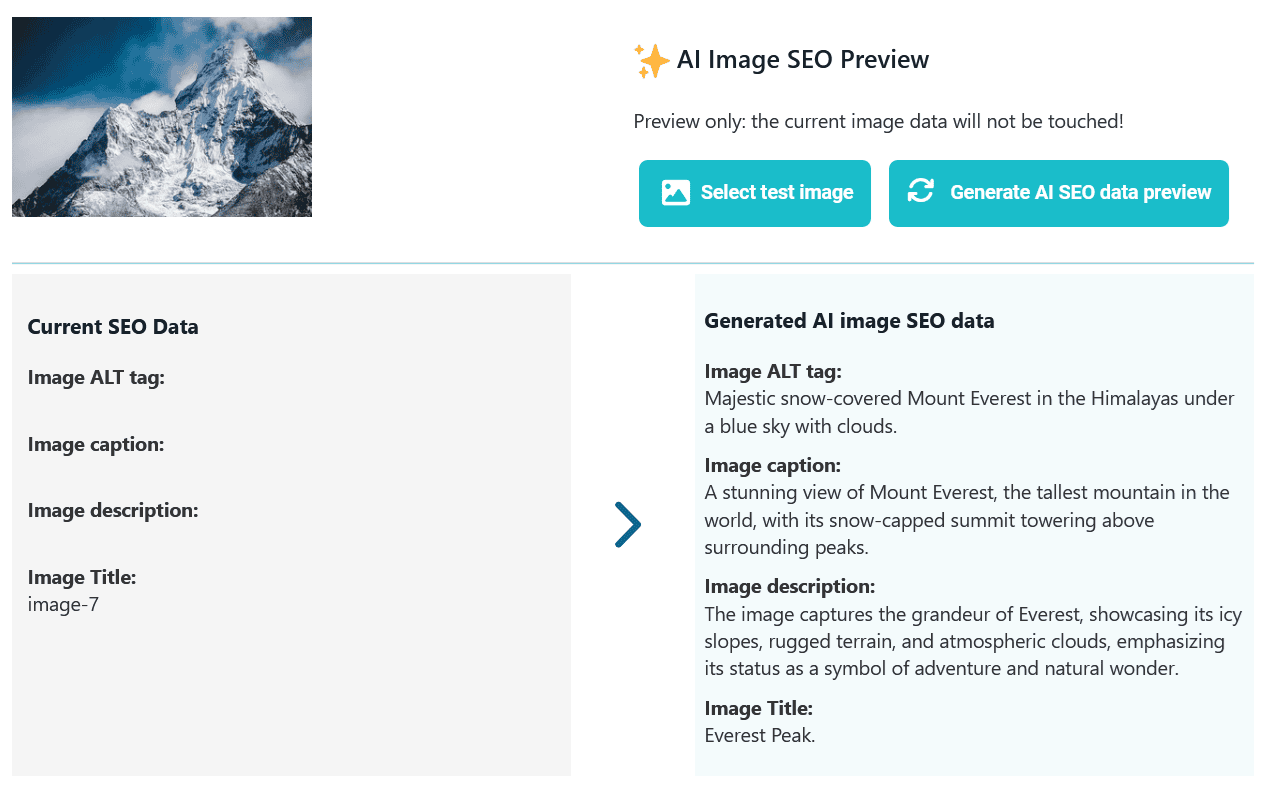The width and height of the screenshot is (1265, 786).
Task: Click the sparkle icon beside AI Image SEO Preview
Action: [x=651, y=61]
